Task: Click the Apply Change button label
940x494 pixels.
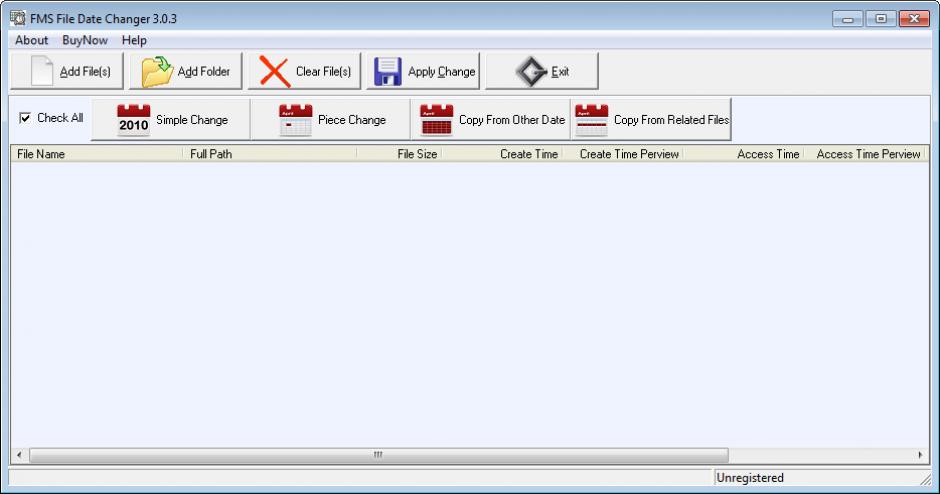Action: click(442, 71)
